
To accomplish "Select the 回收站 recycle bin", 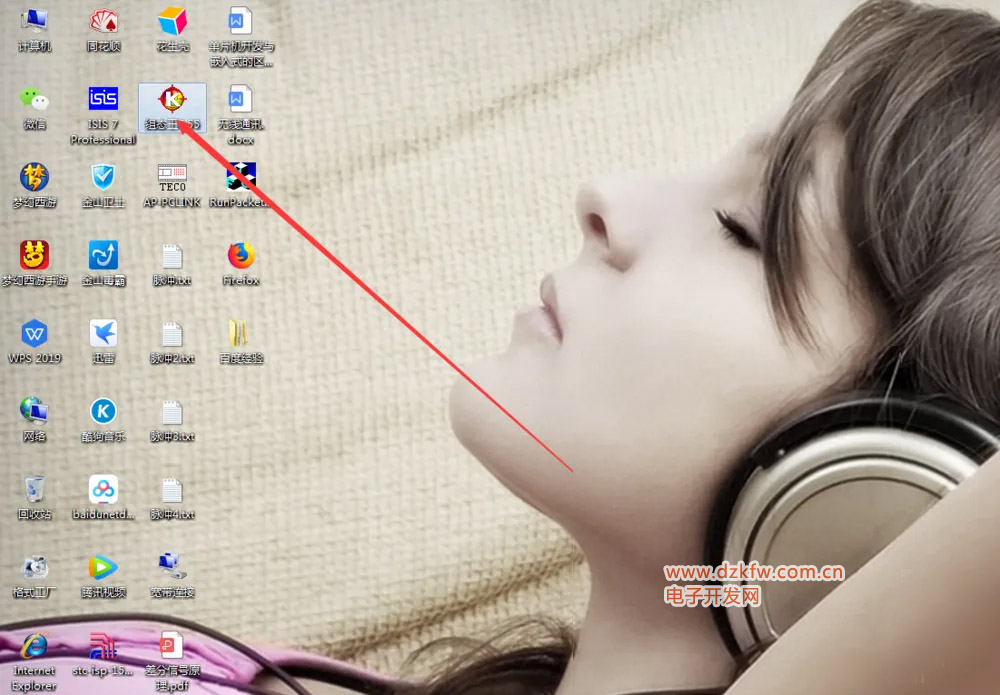I will pyautogui.click(x=35, y=490).
